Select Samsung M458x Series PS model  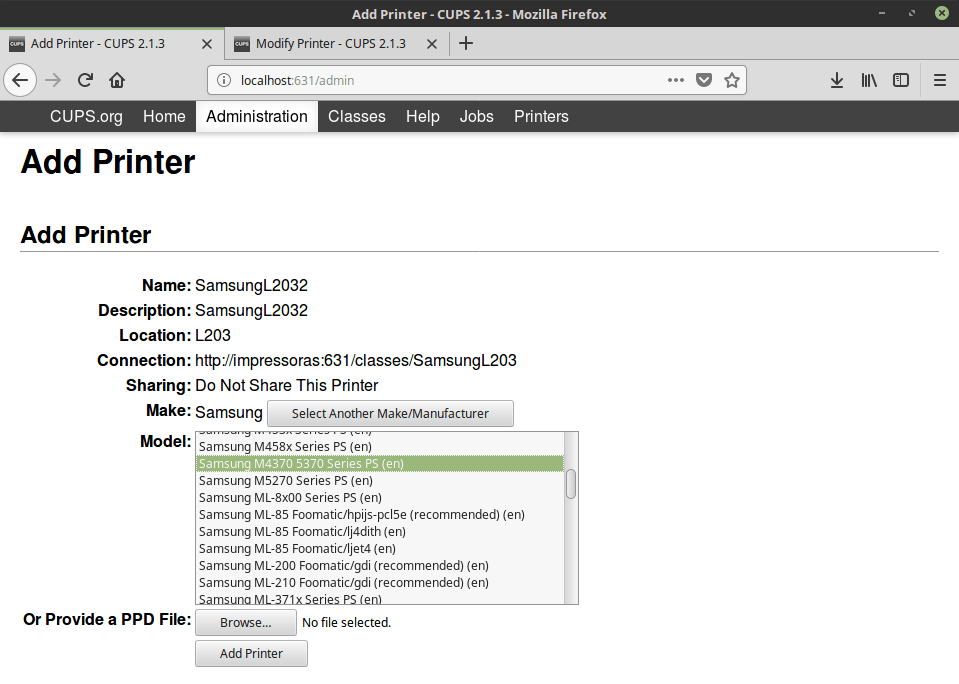coord(379,447)
